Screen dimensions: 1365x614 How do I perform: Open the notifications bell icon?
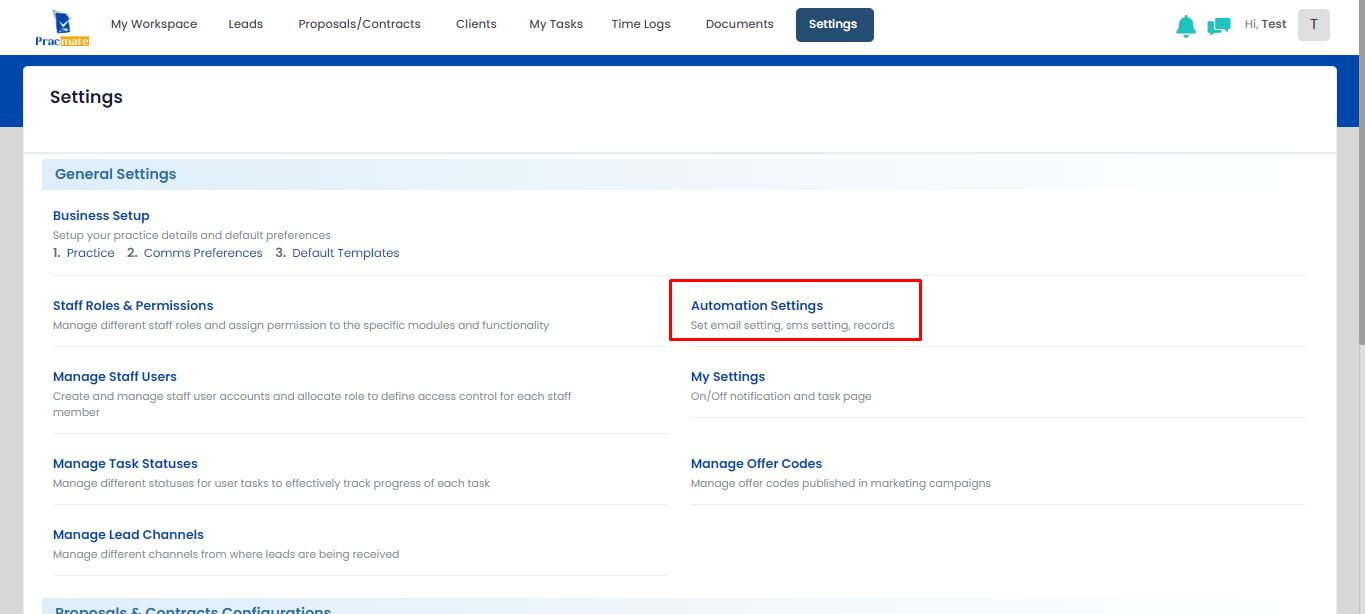coord(1185,26)
